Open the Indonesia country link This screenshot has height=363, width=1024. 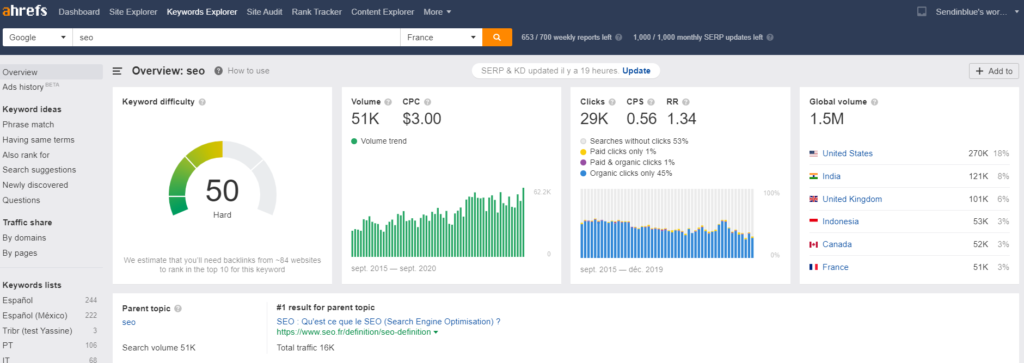(840, 221)
